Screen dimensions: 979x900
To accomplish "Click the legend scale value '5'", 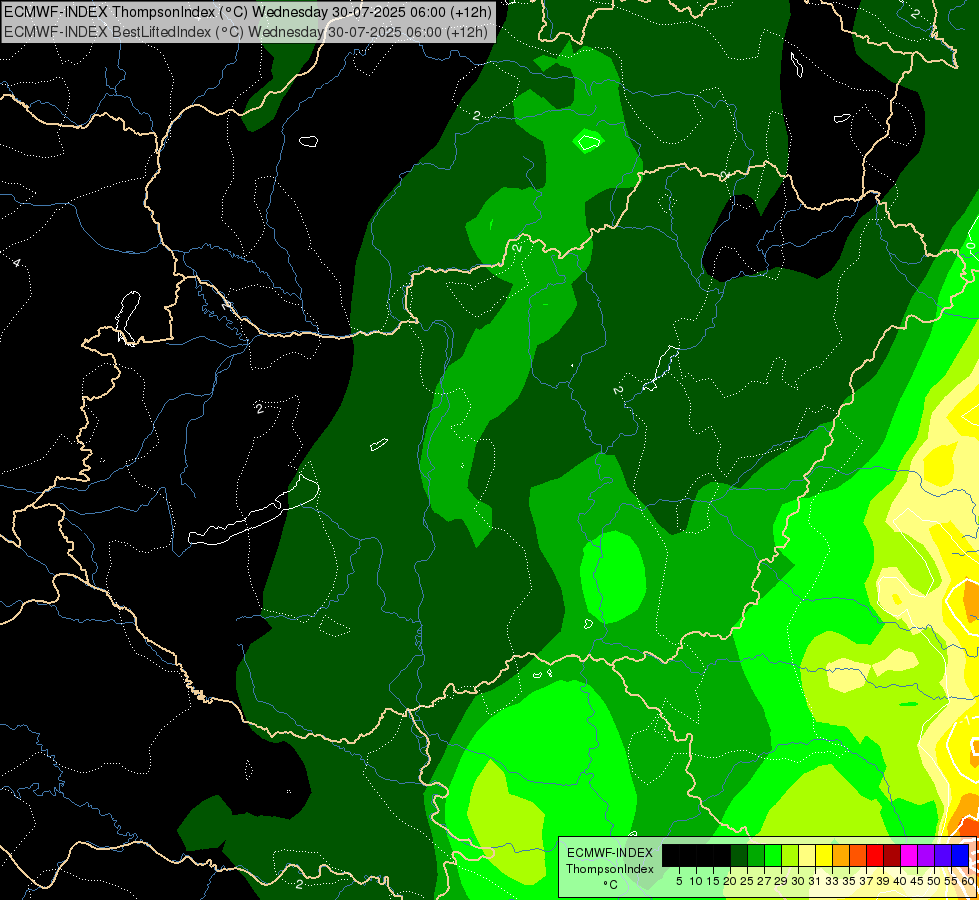I will tap(679, 881).
